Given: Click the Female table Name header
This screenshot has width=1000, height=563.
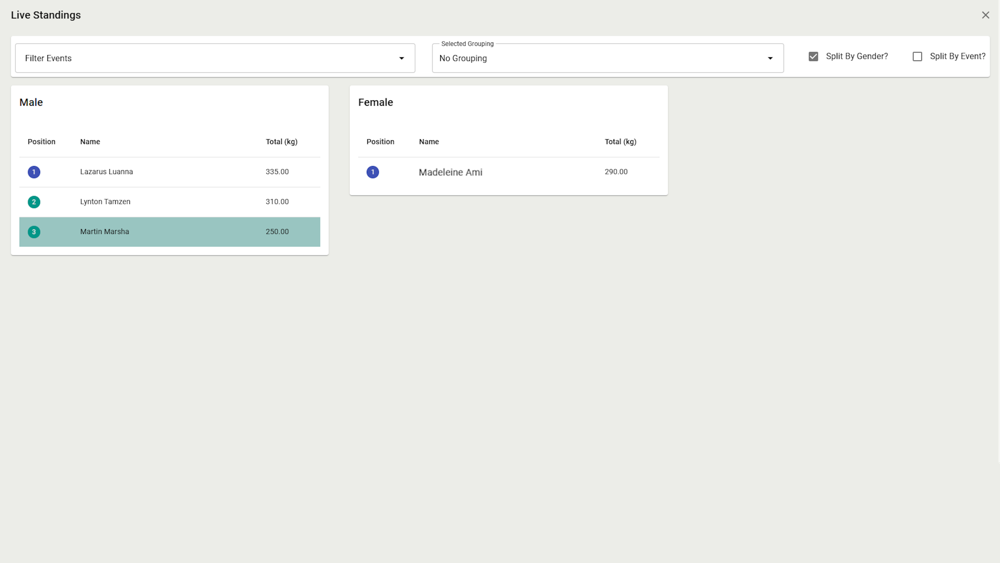Looking at the screenshot, I should 429,142.
